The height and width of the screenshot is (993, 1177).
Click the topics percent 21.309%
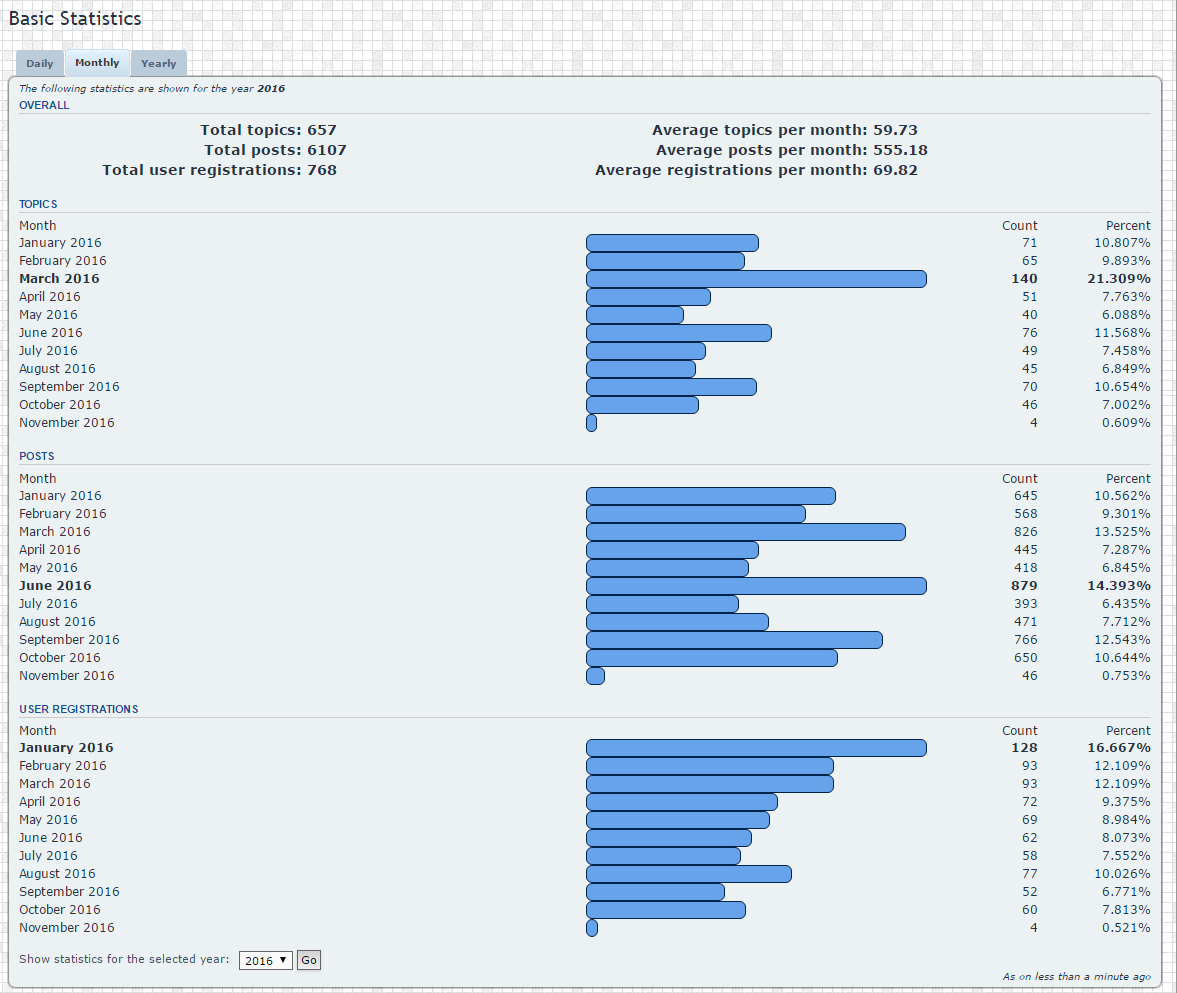(x=1118, y=278)
